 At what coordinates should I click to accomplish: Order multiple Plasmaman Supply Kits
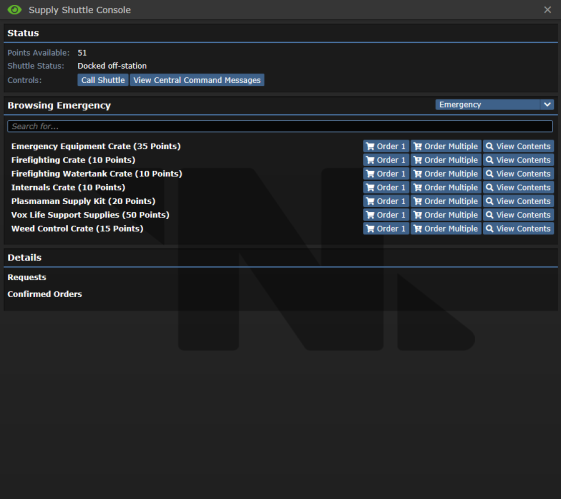click(446, 201)
